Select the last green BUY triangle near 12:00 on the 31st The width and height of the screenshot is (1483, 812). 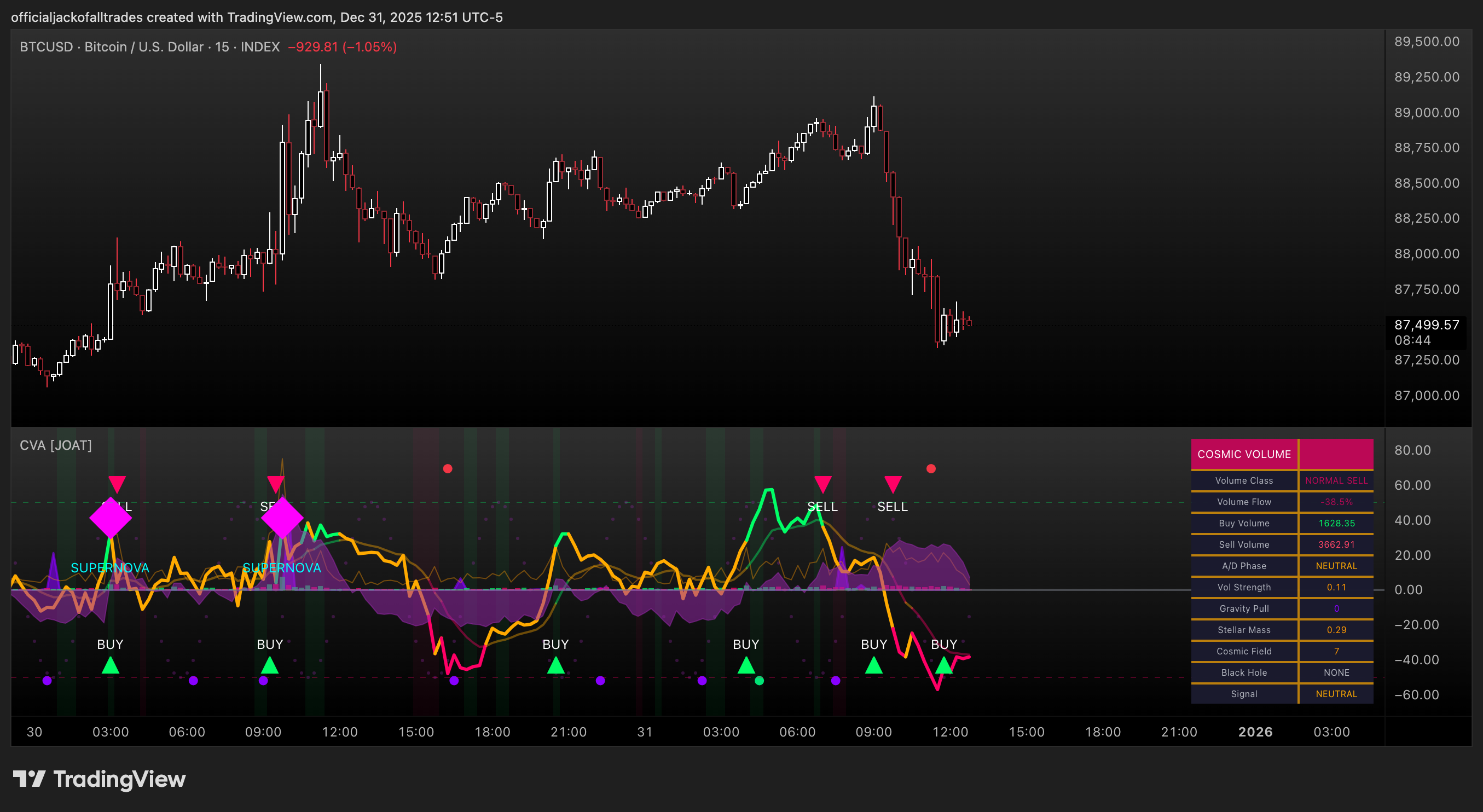tap(943, 666)
